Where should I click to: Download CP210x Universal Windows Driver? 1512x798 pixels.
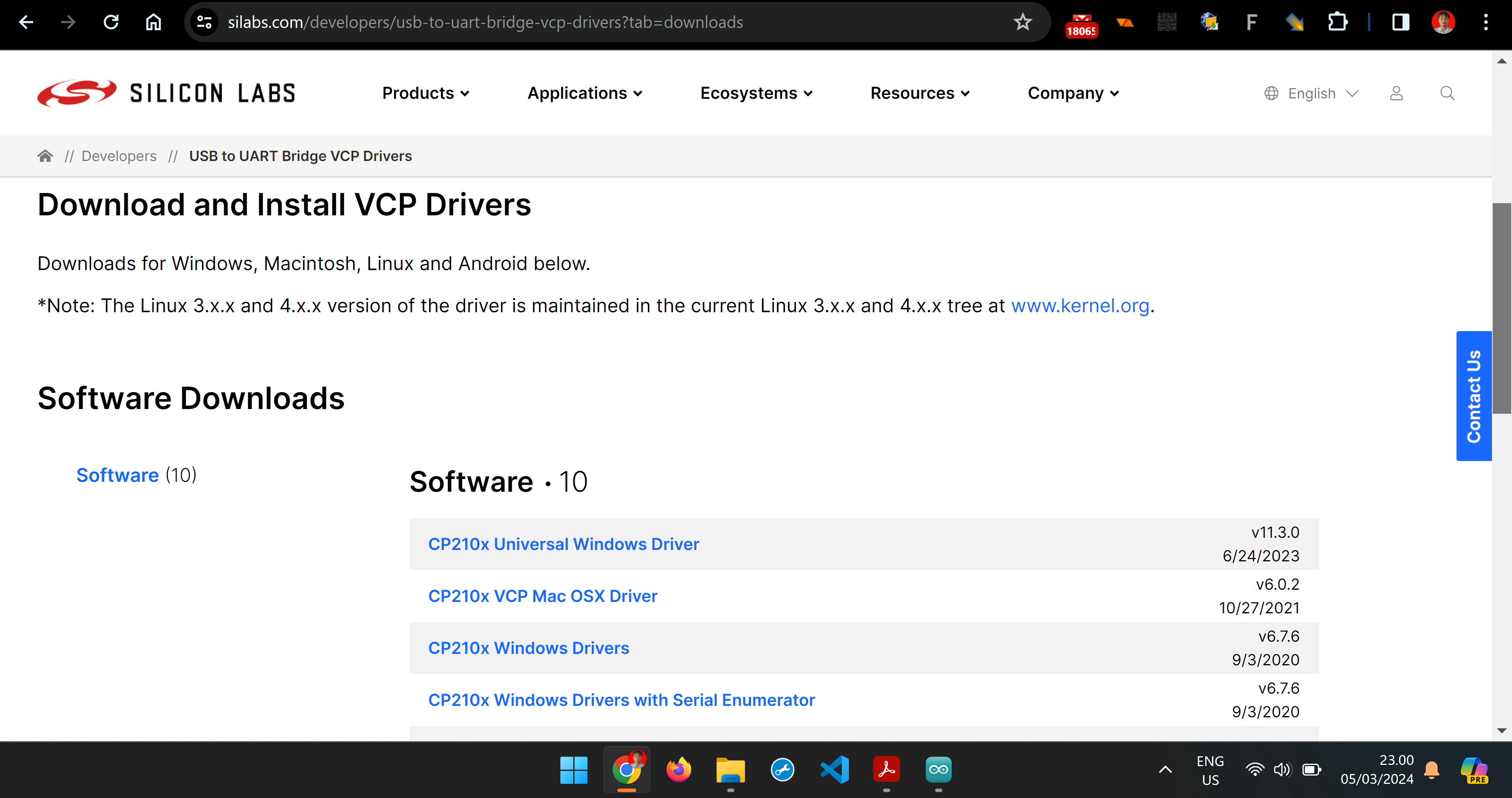563,544
